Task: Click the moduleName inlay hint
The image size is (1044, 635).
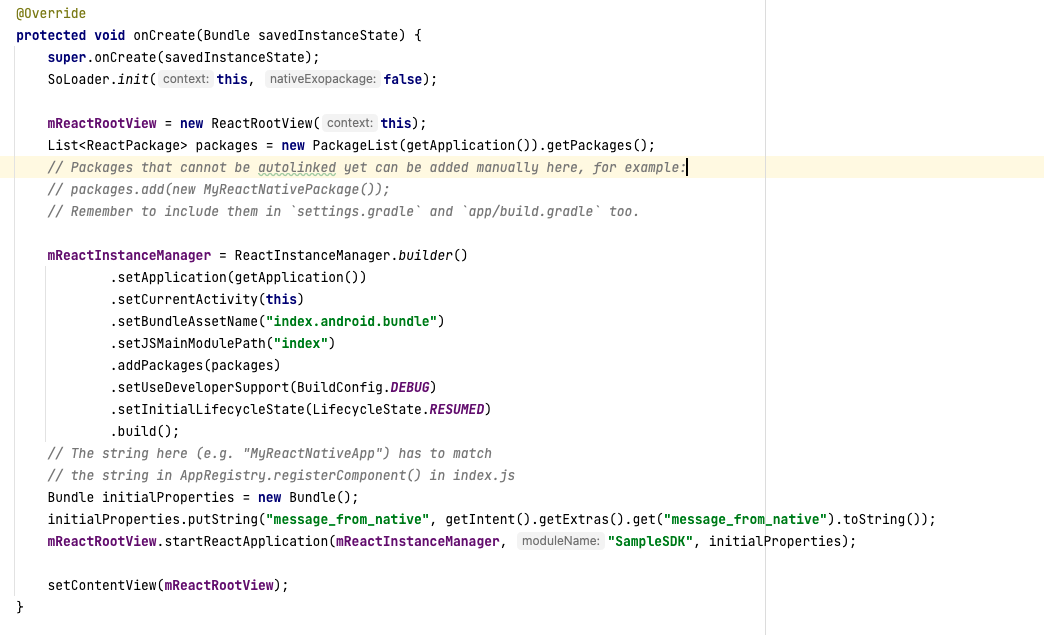Action: 559,541
